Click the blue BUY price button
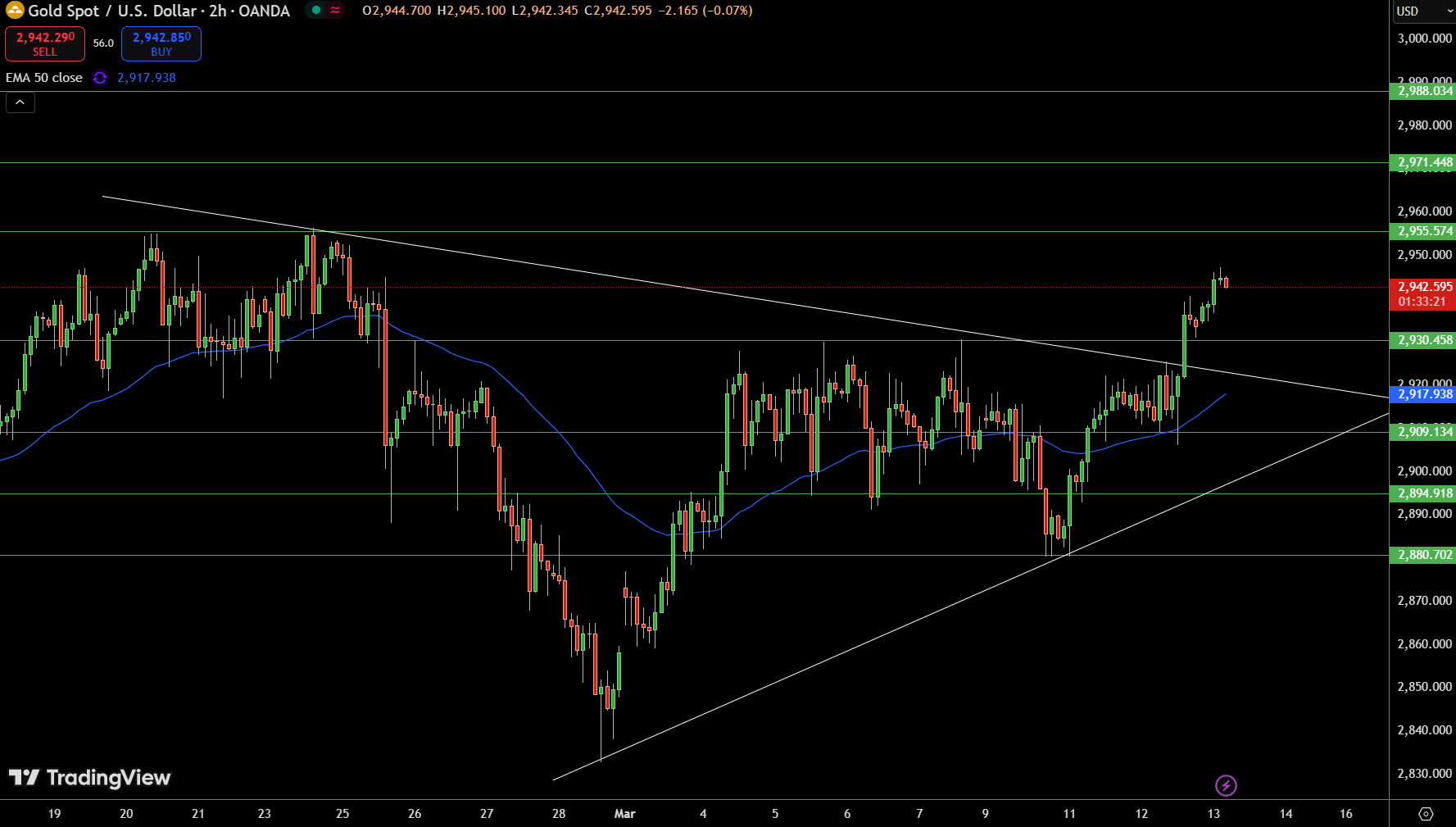 [161, 43]
